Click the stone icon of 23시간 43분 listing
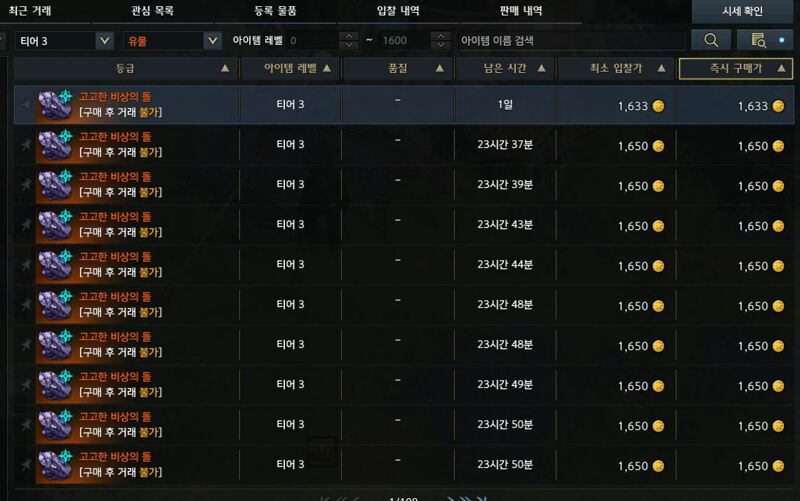The image size is (800, 501). click(56, 224)
